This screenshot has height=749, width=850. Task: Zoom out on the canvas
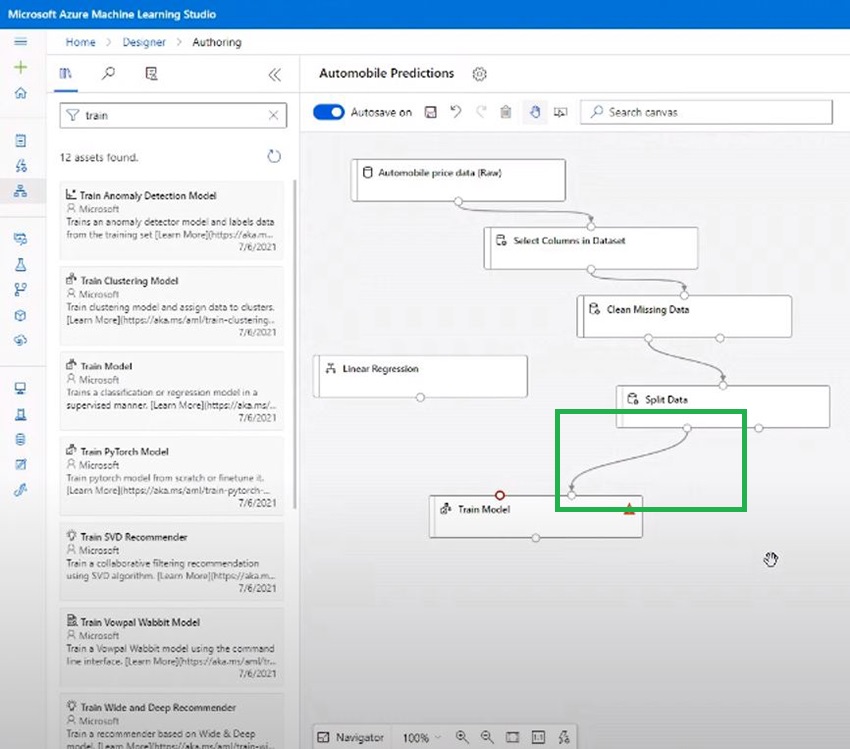(x=487, y=737)
